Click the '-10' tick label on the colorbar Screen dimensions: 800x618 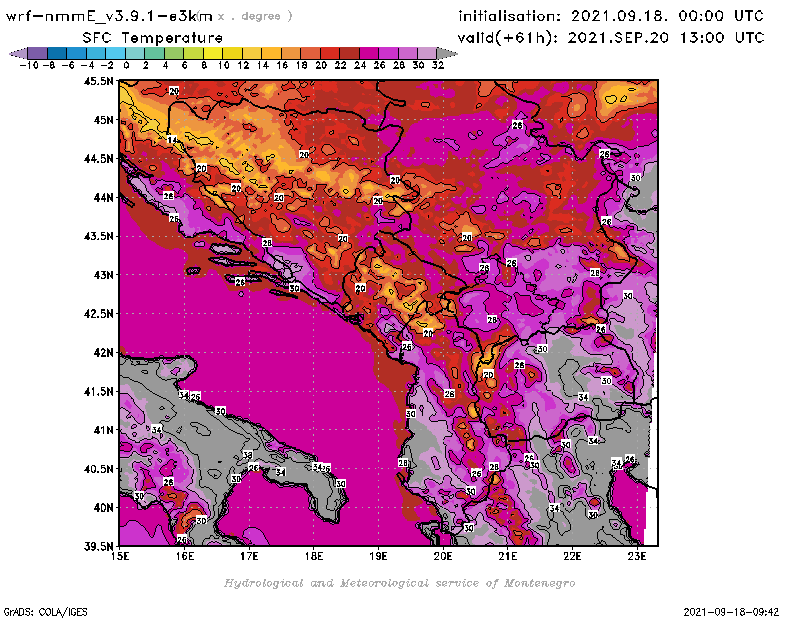tap(29, 65)
